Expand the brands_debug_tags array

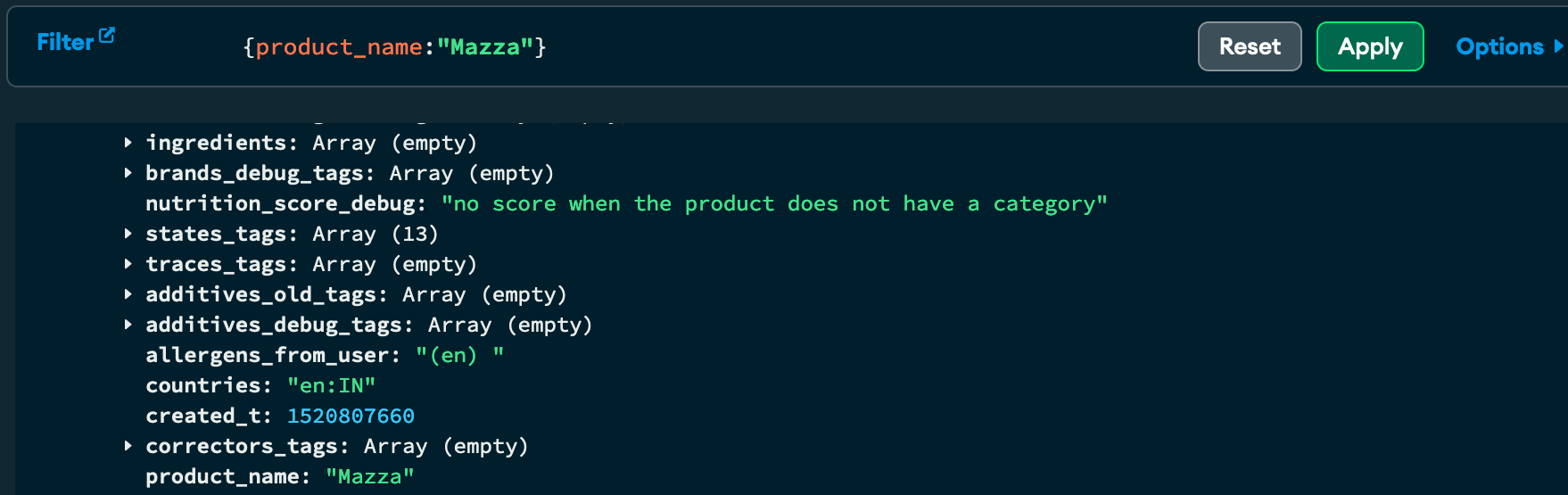(128, 173)
